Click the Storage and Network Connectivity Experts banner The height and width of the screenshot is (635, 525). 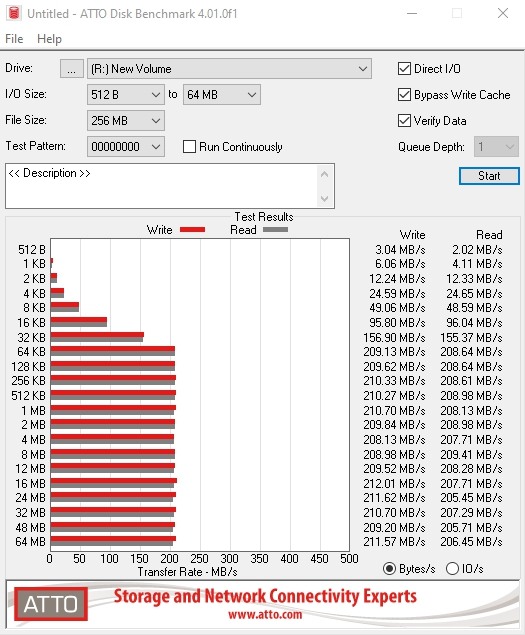(x=265, y=597)
